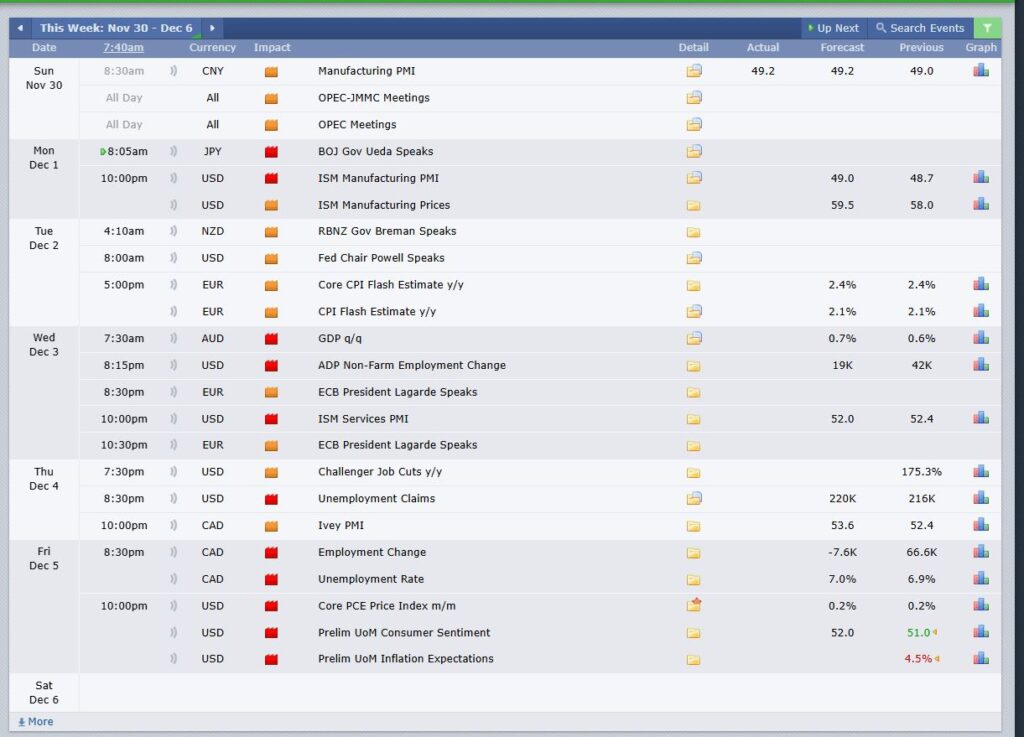Click the 7:40am time zone link
The height and width of the screenshot is (737, 1024).
click(x=123, y=47)
